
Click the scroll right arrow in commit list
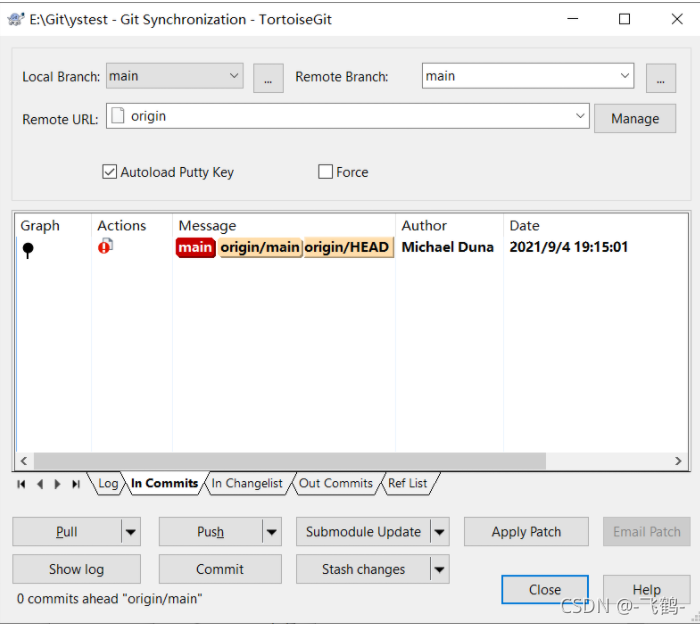(678, 461)
